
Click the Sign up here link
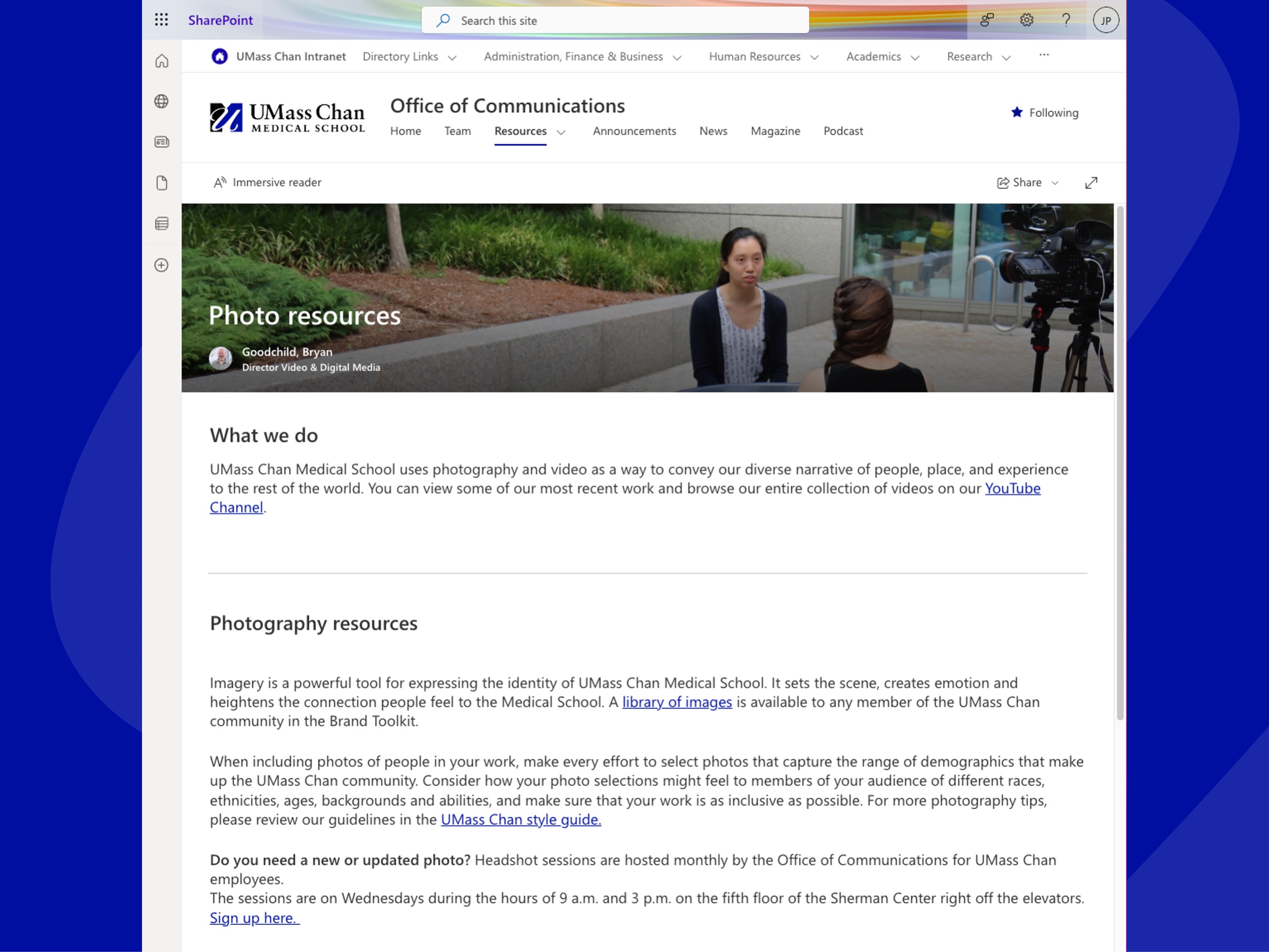tap(252, 918)
